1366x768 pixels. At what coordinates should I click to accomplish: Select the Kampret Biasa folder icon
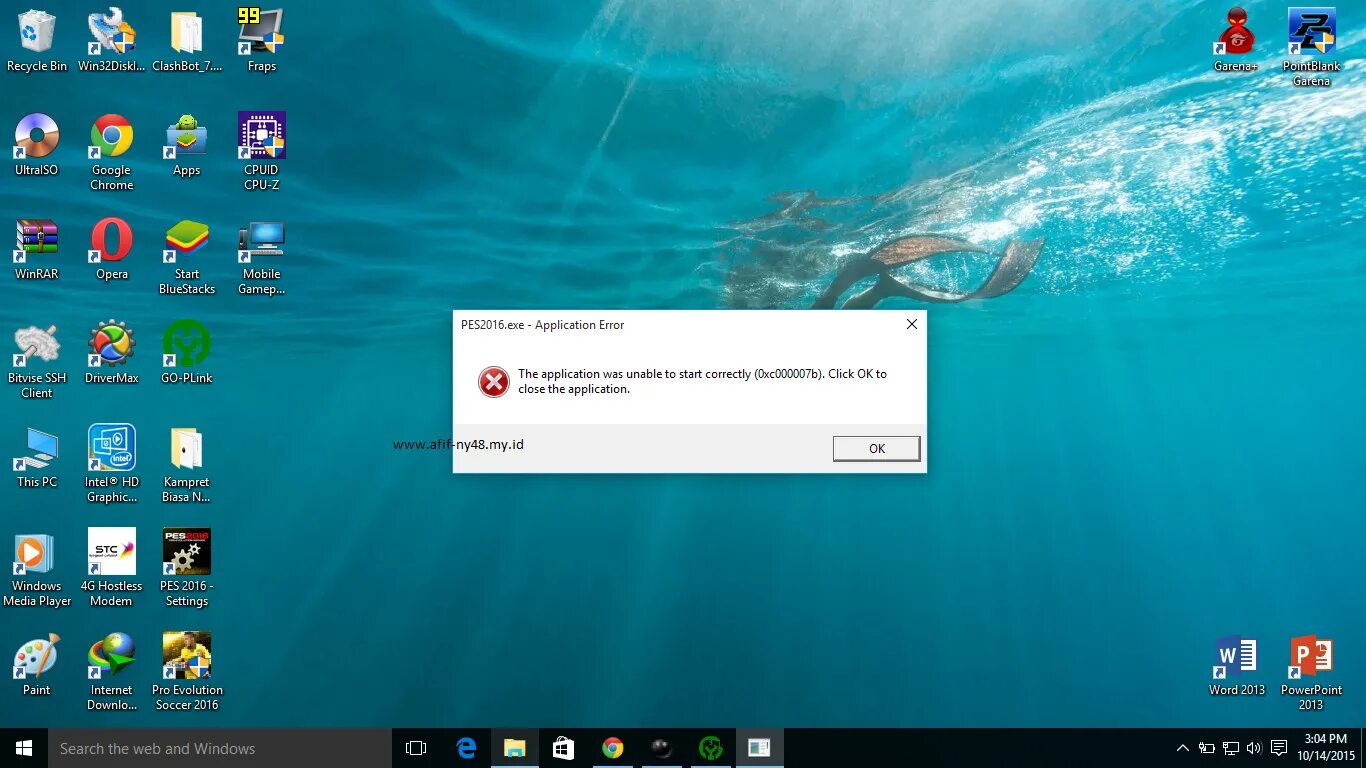187,464
